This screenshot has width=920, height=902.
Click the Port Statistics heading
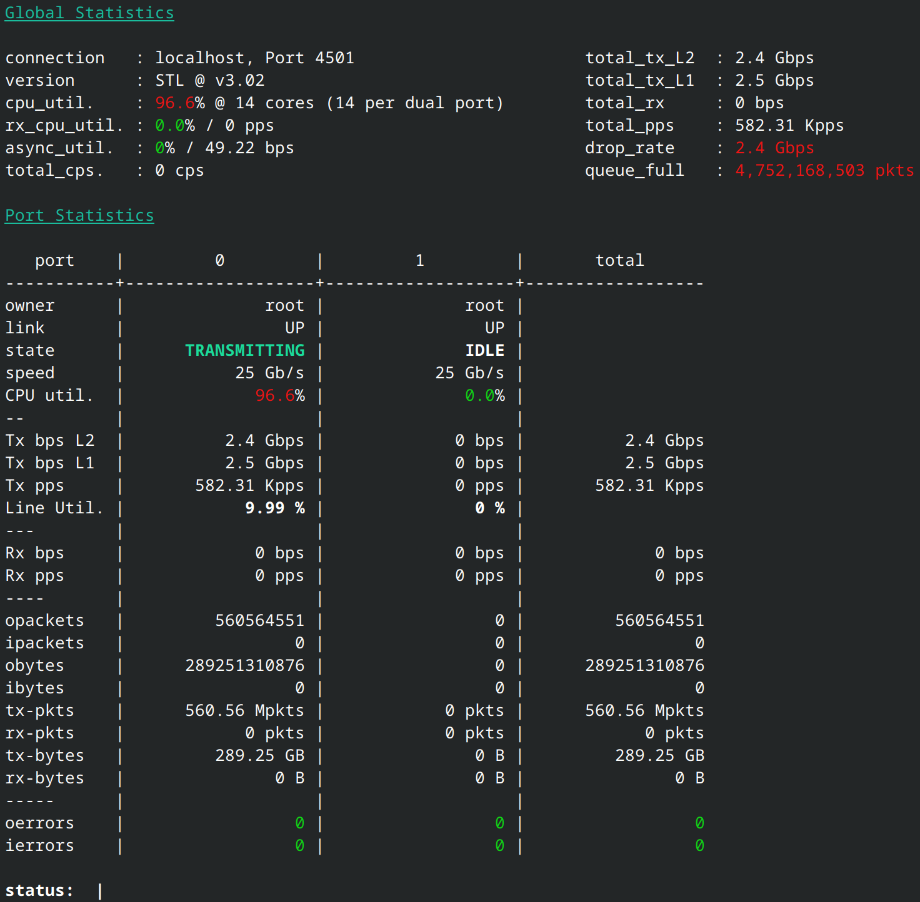[x=79, y=215]
